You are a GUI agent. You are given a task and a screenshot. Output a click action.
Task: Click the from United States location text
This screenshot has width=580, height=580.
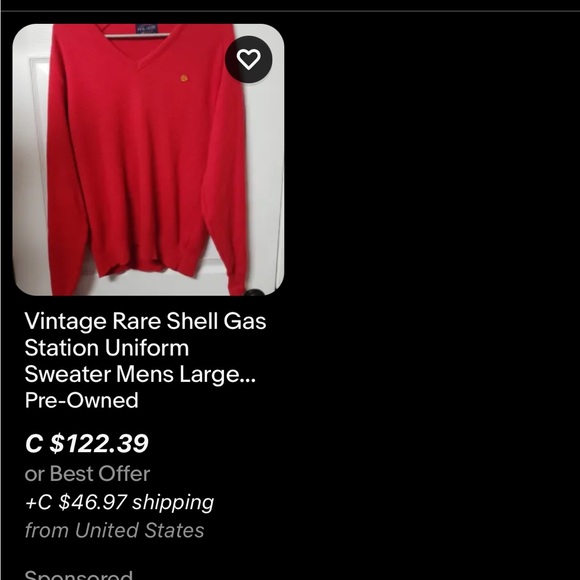point(114,530)
